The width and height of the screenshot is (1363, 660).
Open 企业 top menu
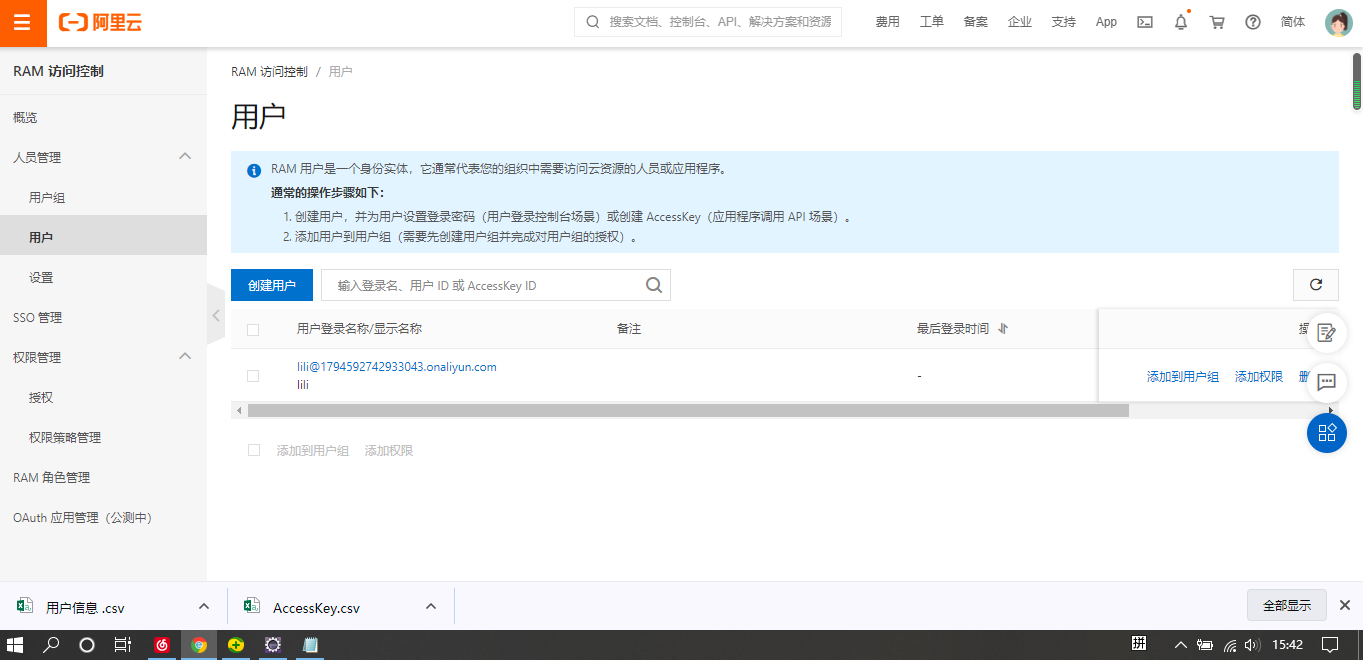pos(1020,22)
